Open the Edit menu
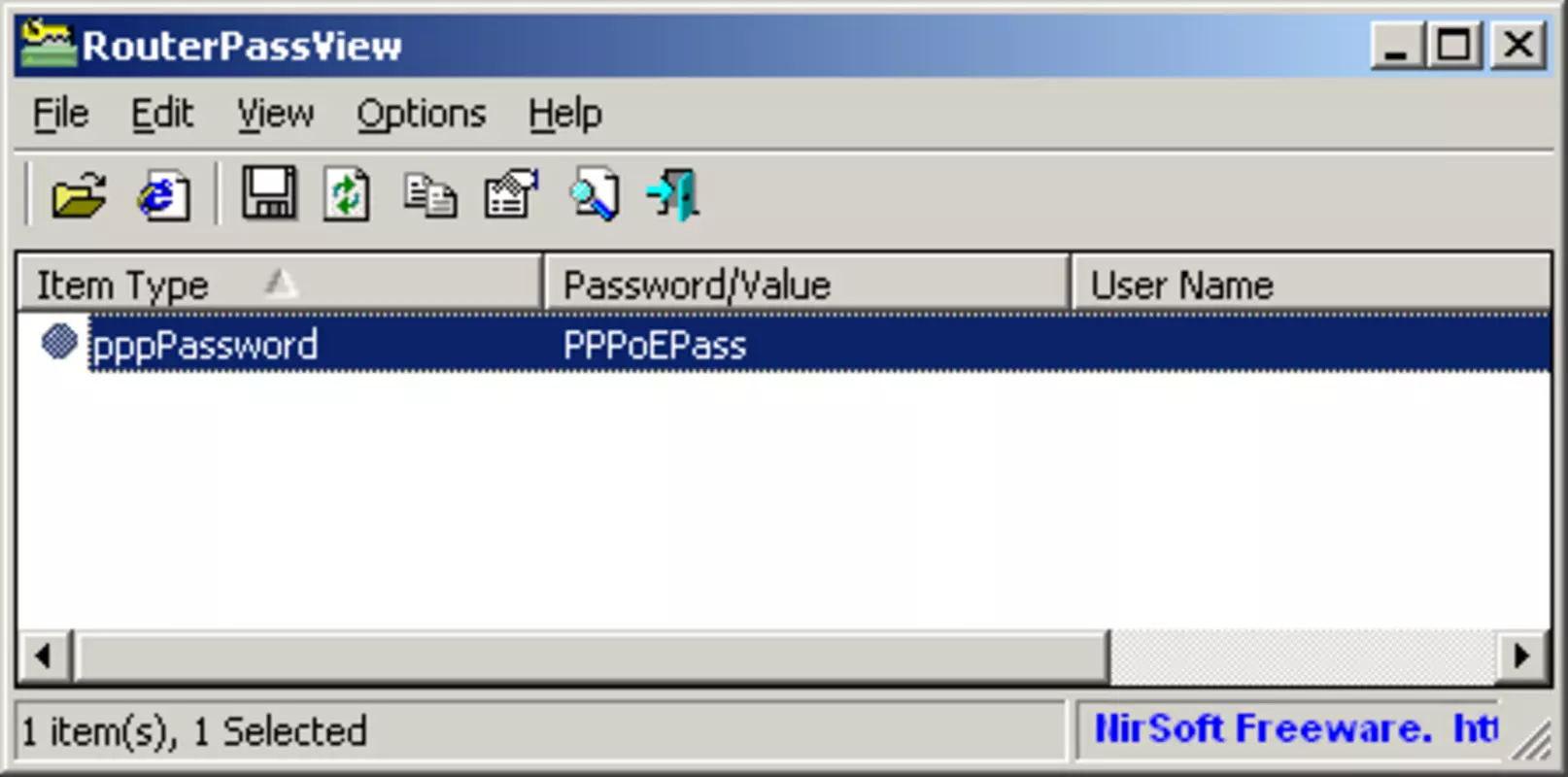This screenshot has width=1568, height=777. click(x=162, y=115)
